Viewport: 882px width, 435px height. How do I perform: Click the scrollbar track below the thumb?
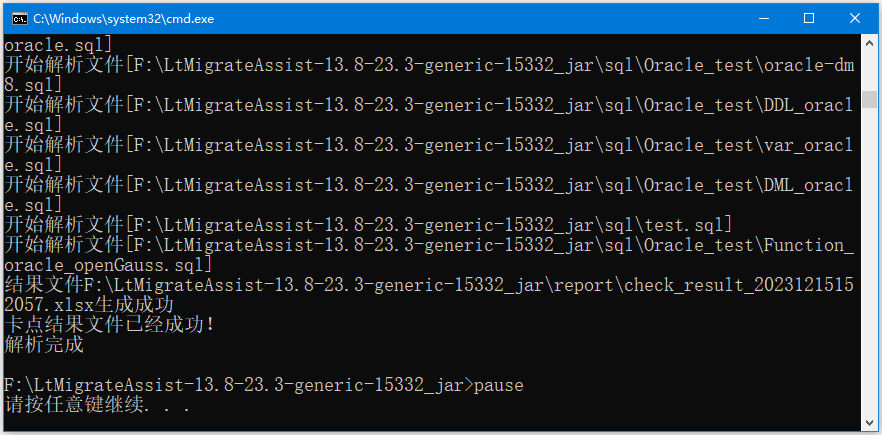(x=869, y=259)
